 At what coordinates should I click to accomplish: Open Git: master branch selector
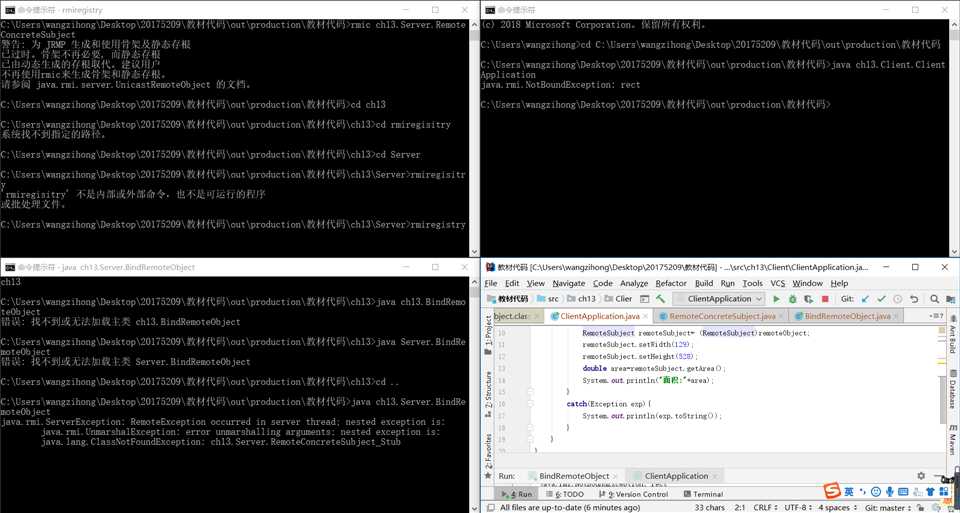(889, 507)
